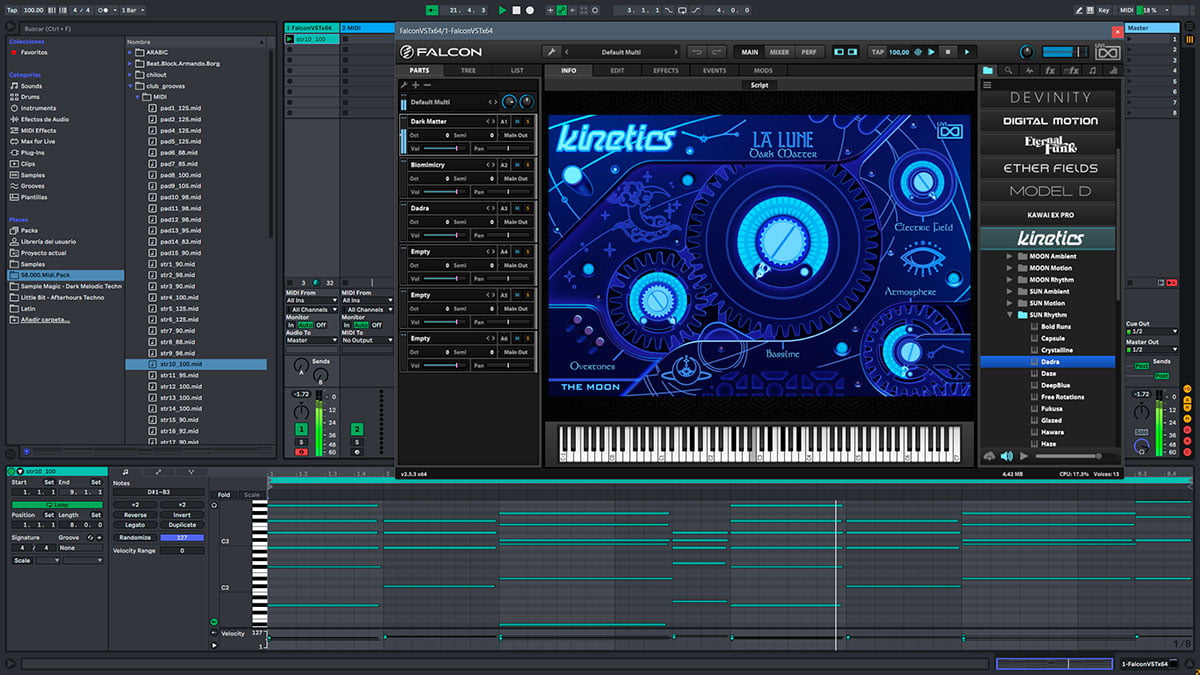Switch Falcon to PERF view
This screenshot has width=1200, height=675.
(808, 51)
